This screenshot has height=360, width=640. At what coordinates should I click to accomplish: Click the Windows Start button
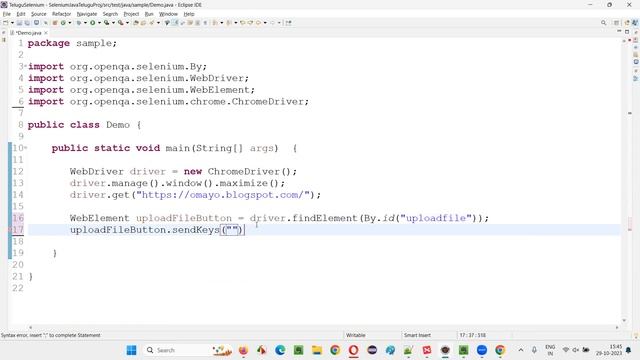pos(131,350)
